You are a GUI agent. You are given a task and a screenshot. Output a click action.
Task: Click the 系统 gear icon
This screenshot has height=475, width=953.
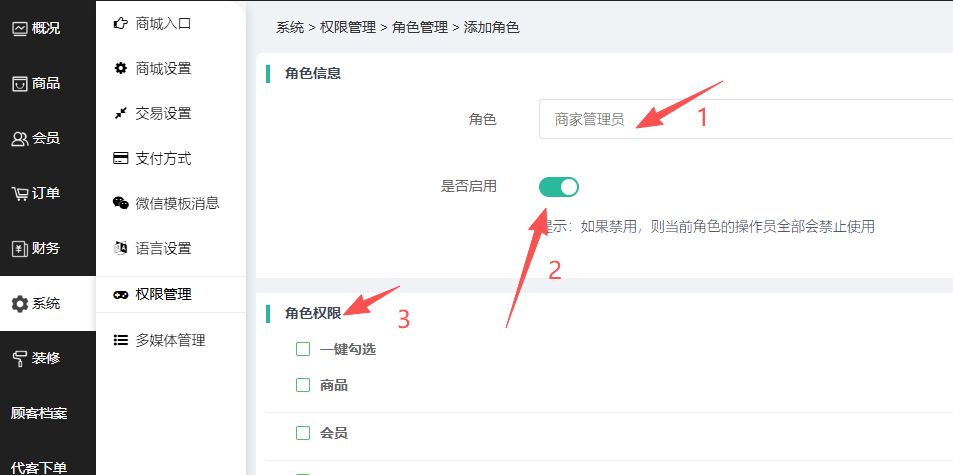19,304
